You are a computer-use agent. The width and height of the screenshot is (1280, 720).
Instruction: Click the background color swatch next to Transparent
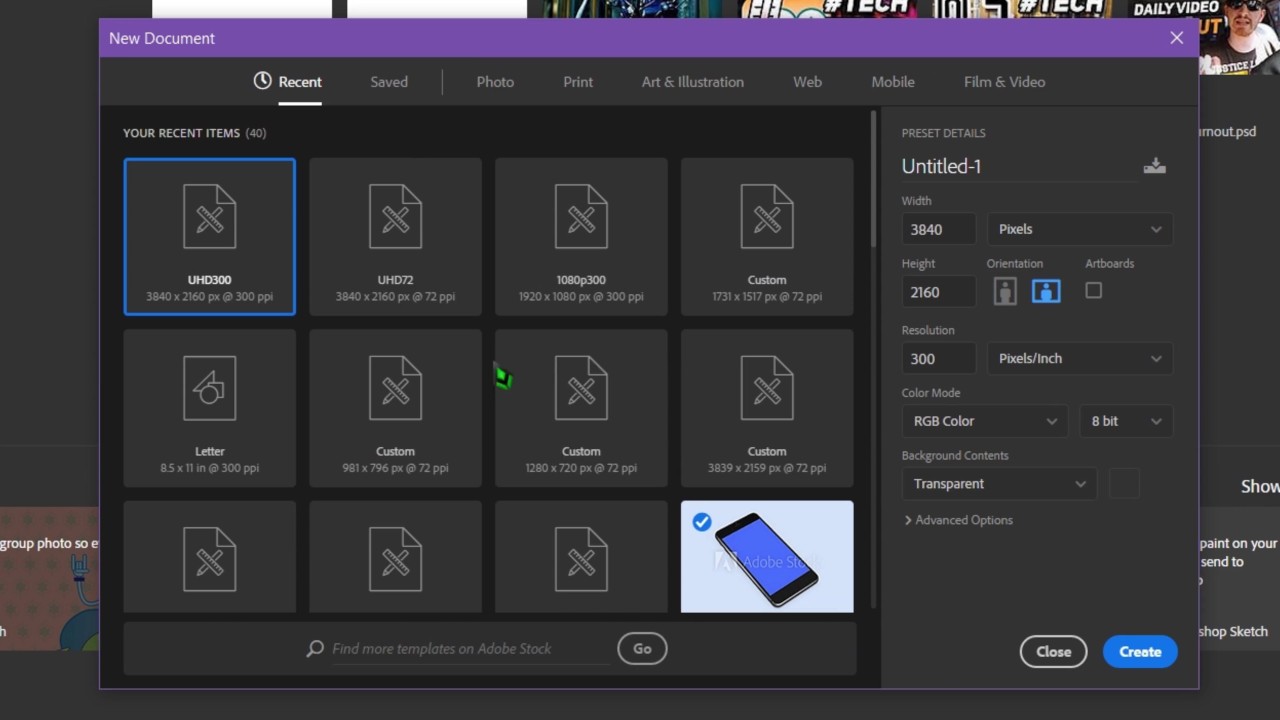pos(1124,484)
